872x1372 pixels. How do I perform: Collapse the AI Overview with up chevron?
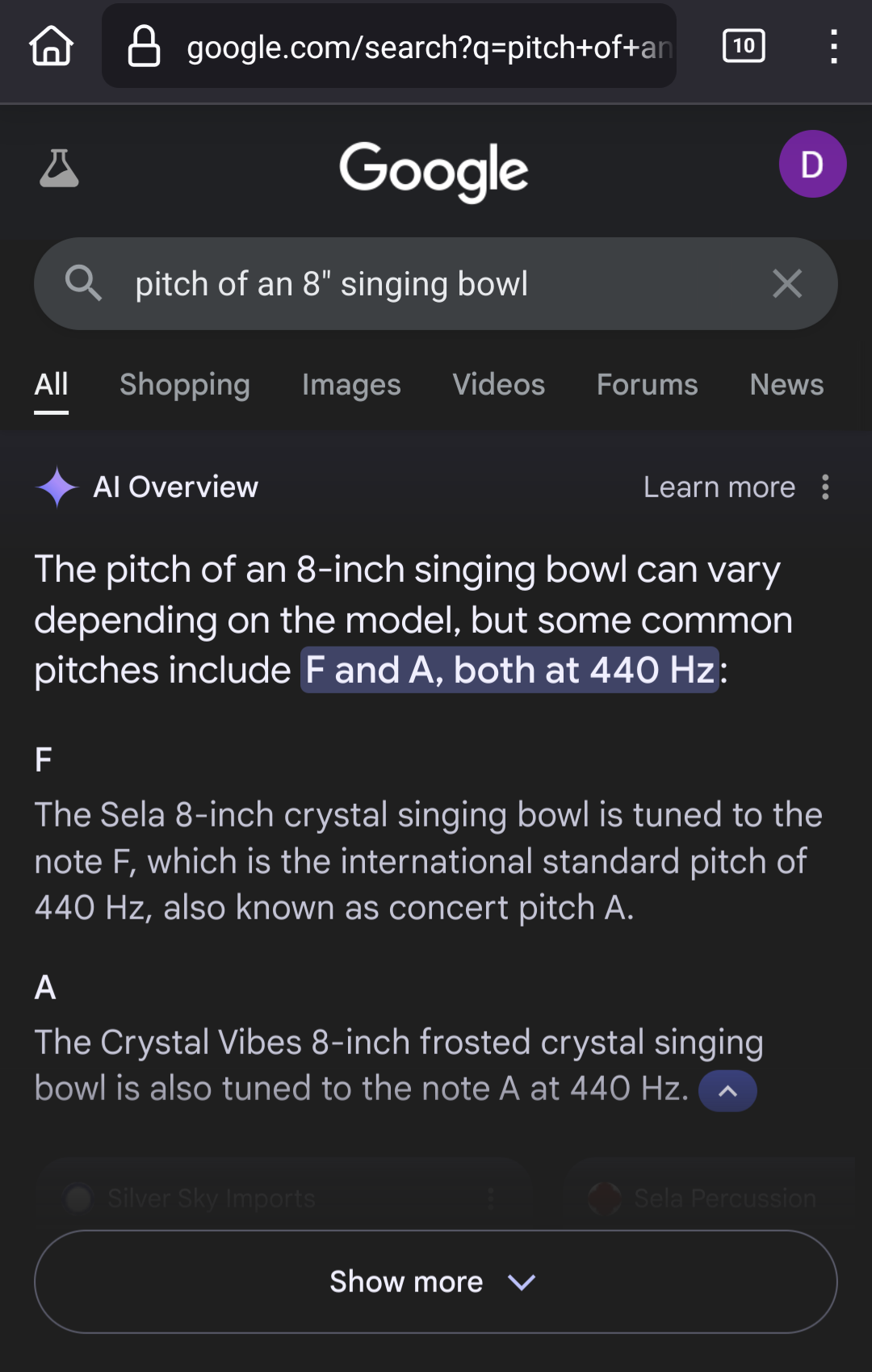point(727,1090)
